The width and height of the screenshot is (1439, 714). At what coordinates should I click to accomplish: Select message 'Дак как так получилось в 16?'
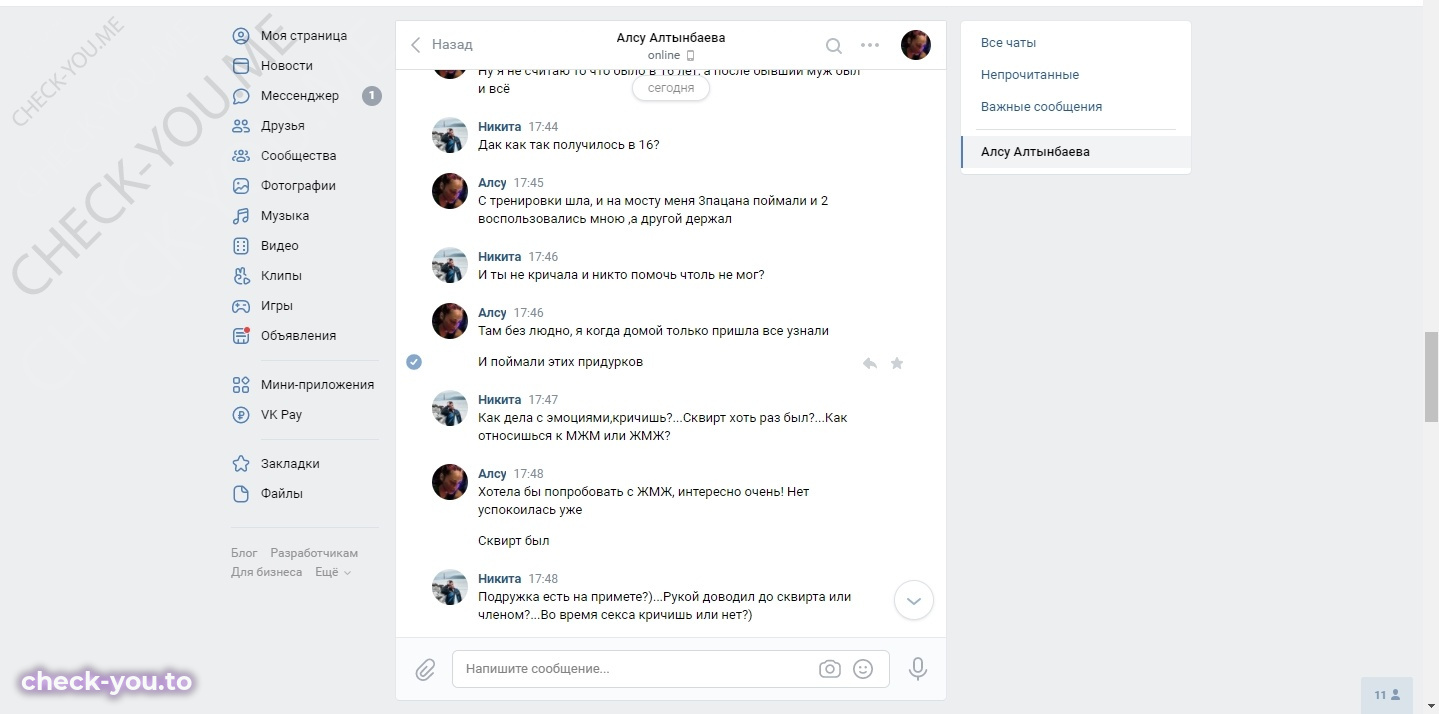[x=569, y=145]
